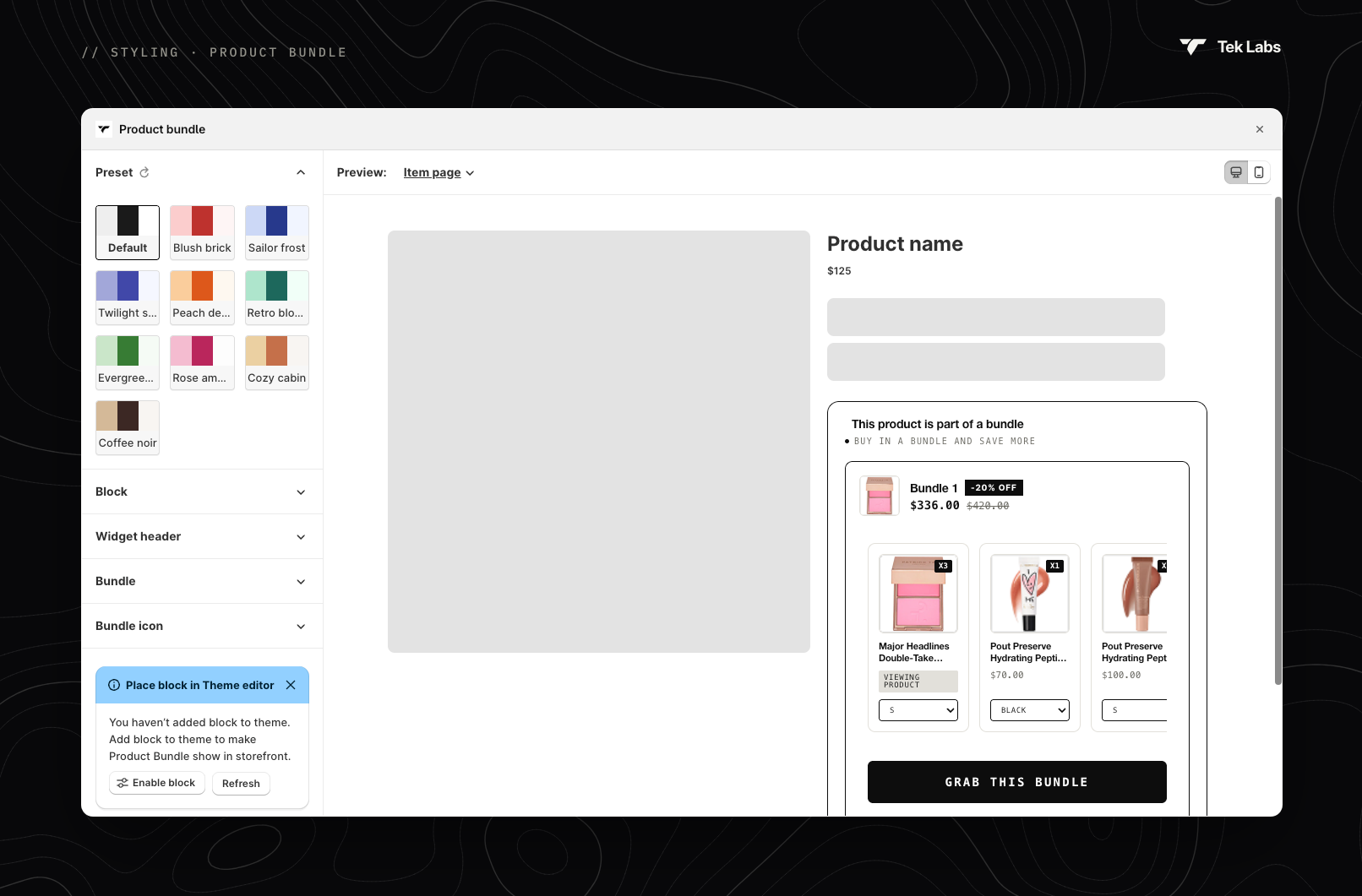Choose the Sailor frost preset
The image size is (1362, 896).
click(x=277, y=232)
